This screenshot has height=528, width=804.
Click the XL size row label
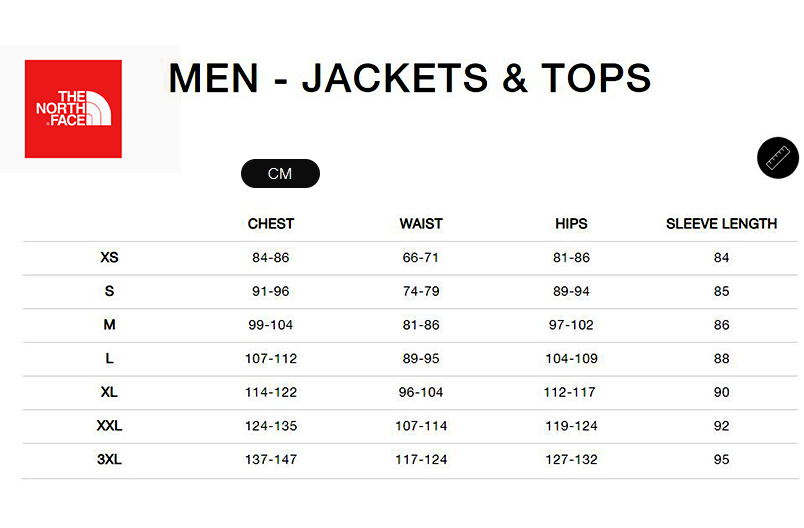109,392
